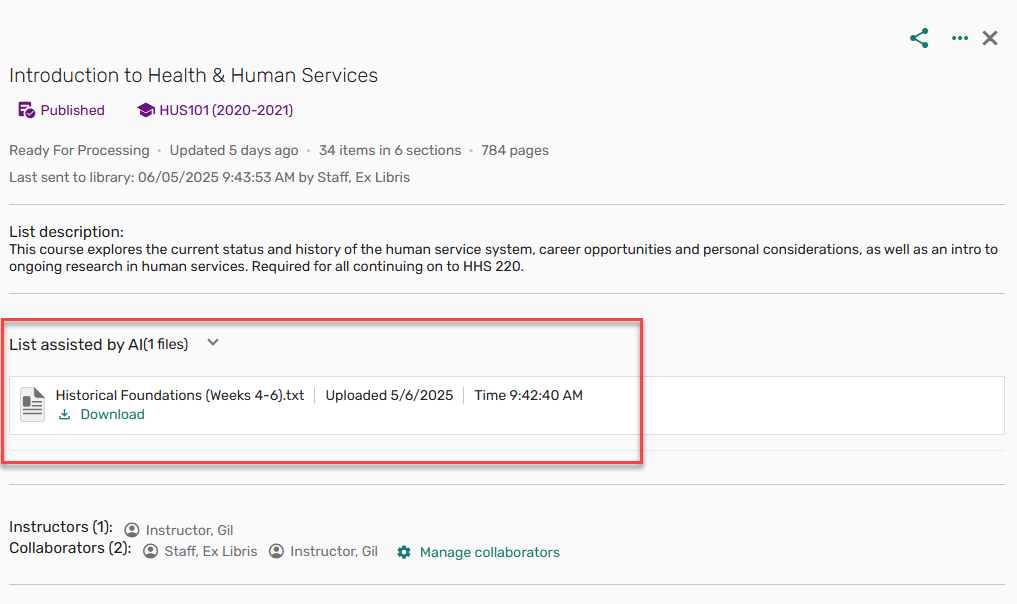
Task: Click '34 items in 6 sections' text
Action: (390, 151)
